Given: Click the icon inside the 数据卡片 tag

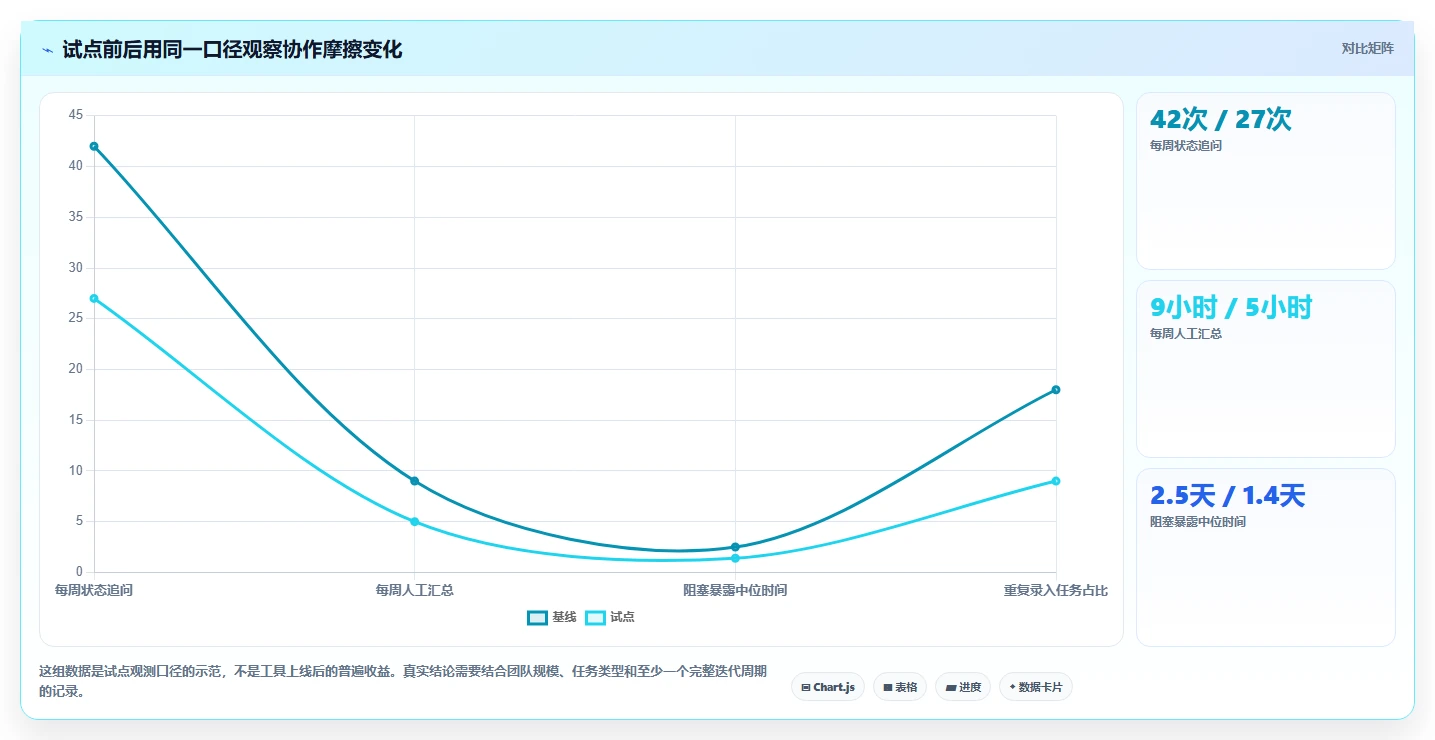Looking at the screenshot, I should 1013,687.
